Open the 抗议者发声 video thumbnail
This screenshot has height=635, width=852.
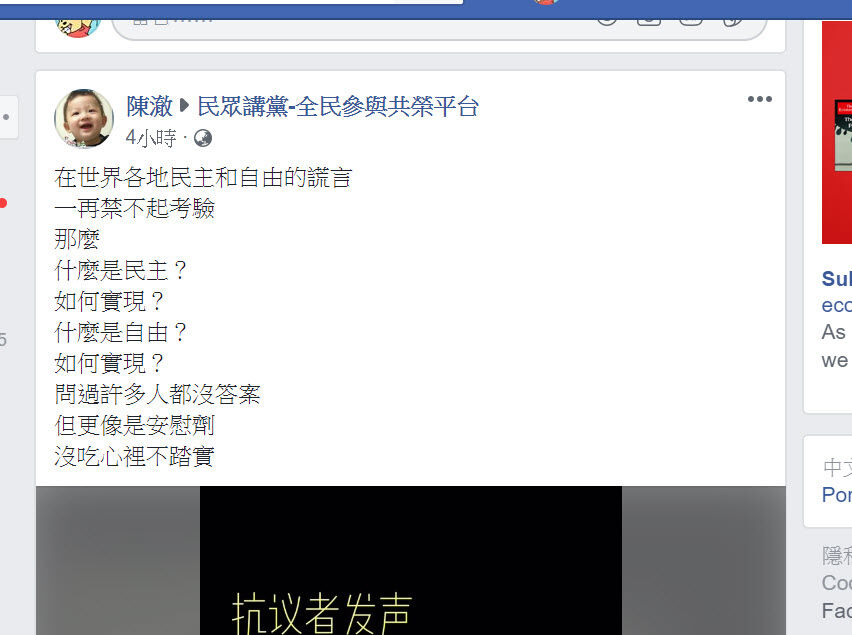click(x=411, y=560)
